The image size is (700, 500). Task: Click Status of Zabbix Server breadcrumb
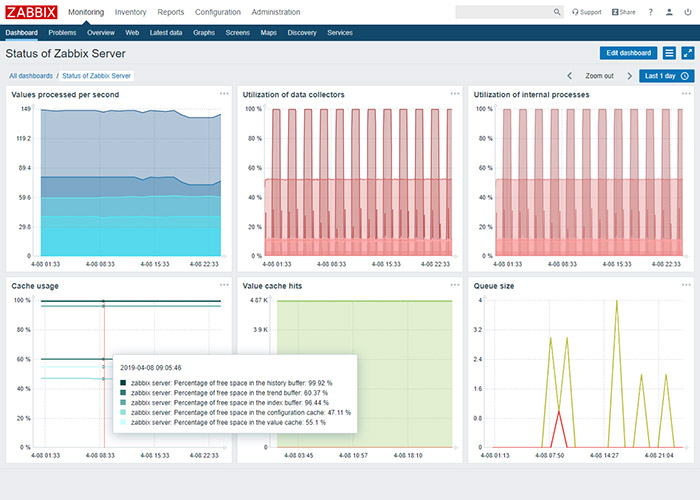[x=96, y=76]
